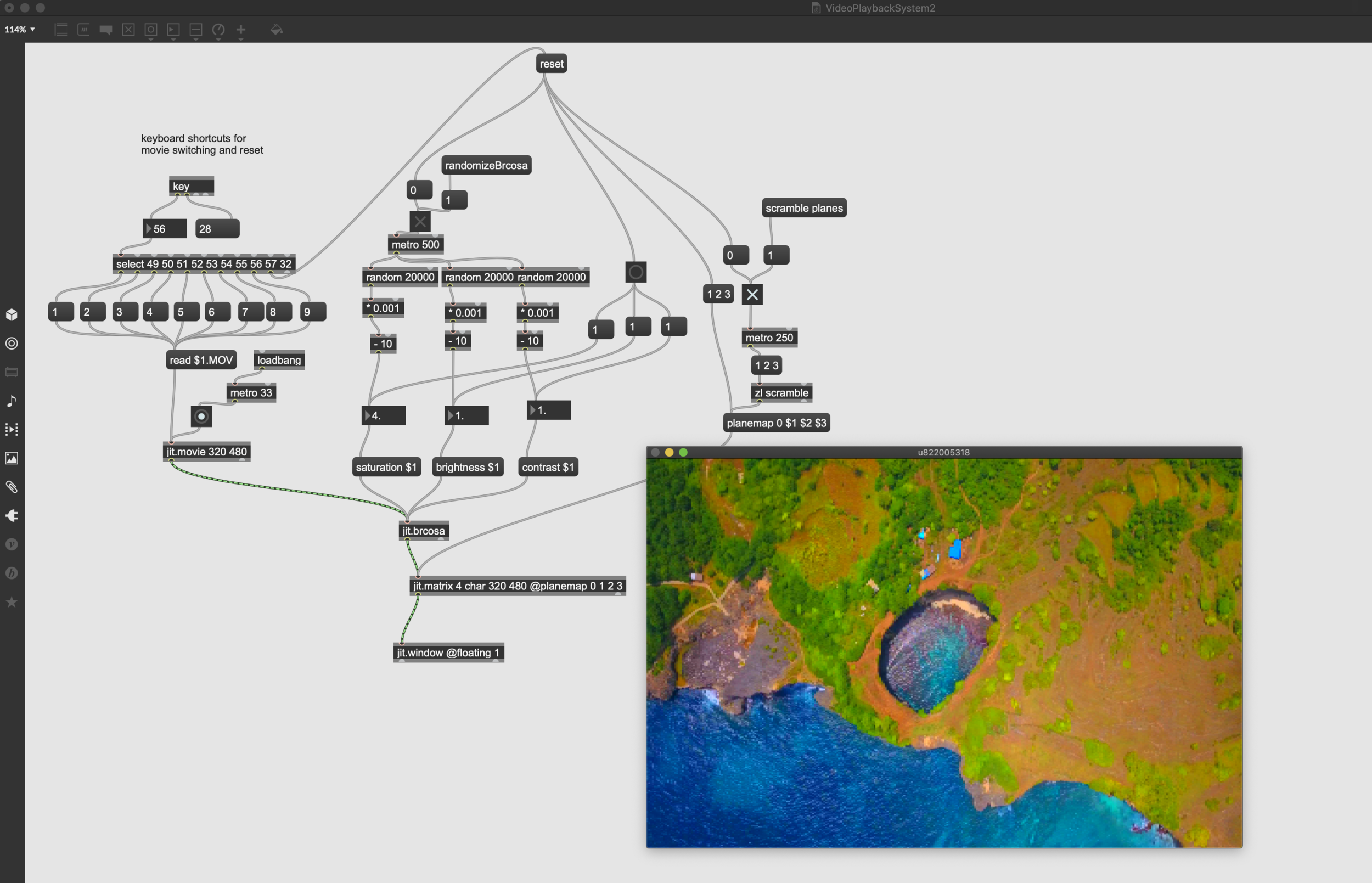Image resolution: width=1372 pixels, height=883 pixels.
Task: Select the comment tool in toolbar
Action: tap(105, 30)
